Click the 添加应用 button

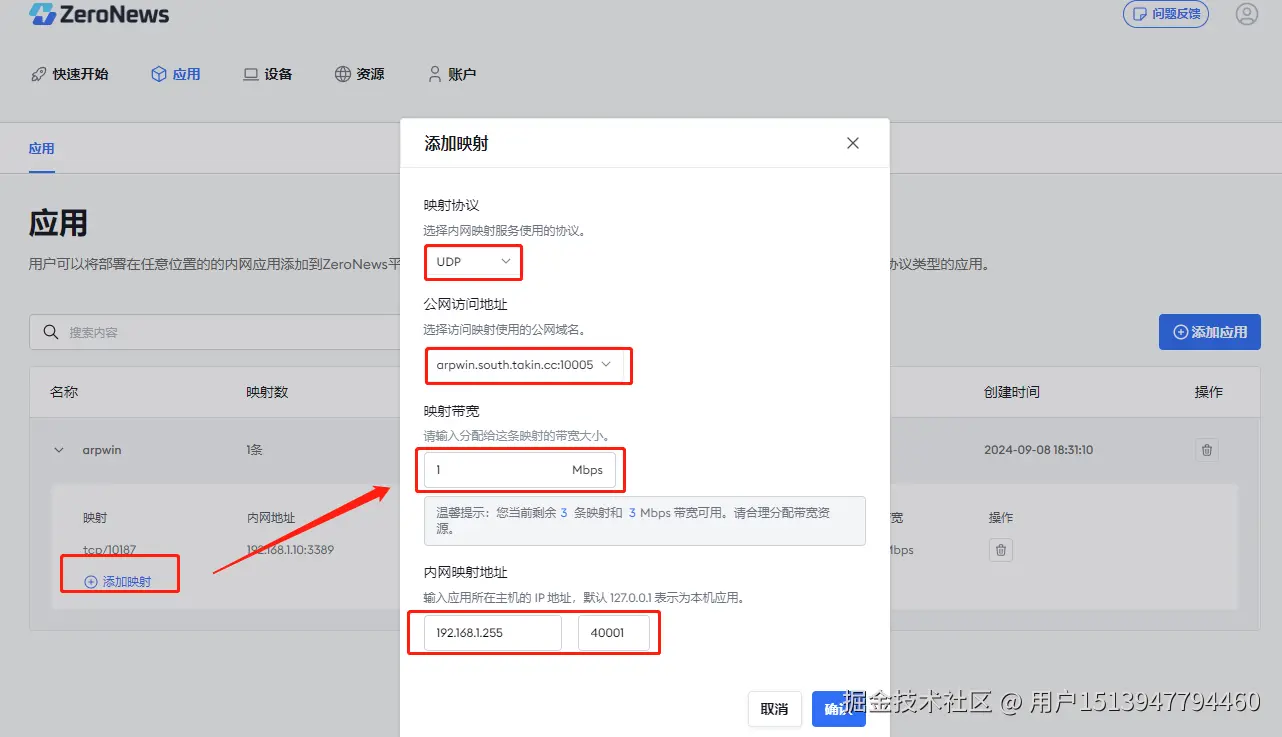coord(1209,332)
